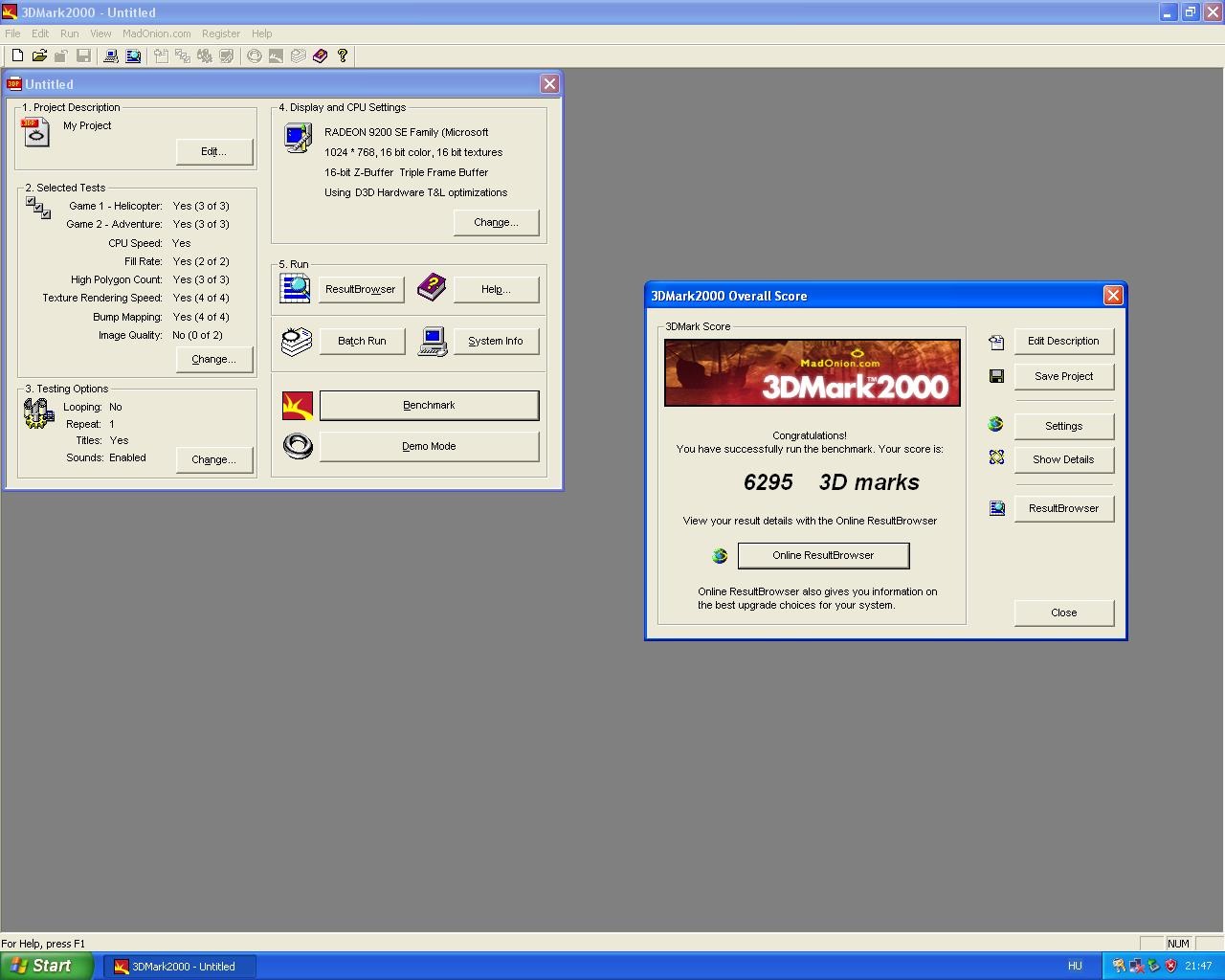Click the 21:47 clock in the tray
Image resolution: width=1225 pixels, height=980 pixels.
1198,966
